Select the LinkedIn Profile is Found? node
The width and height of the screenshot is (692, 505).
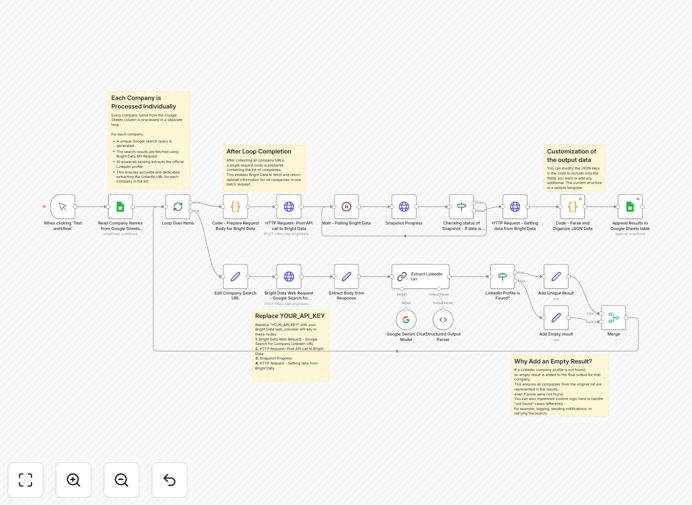[503, 276]
